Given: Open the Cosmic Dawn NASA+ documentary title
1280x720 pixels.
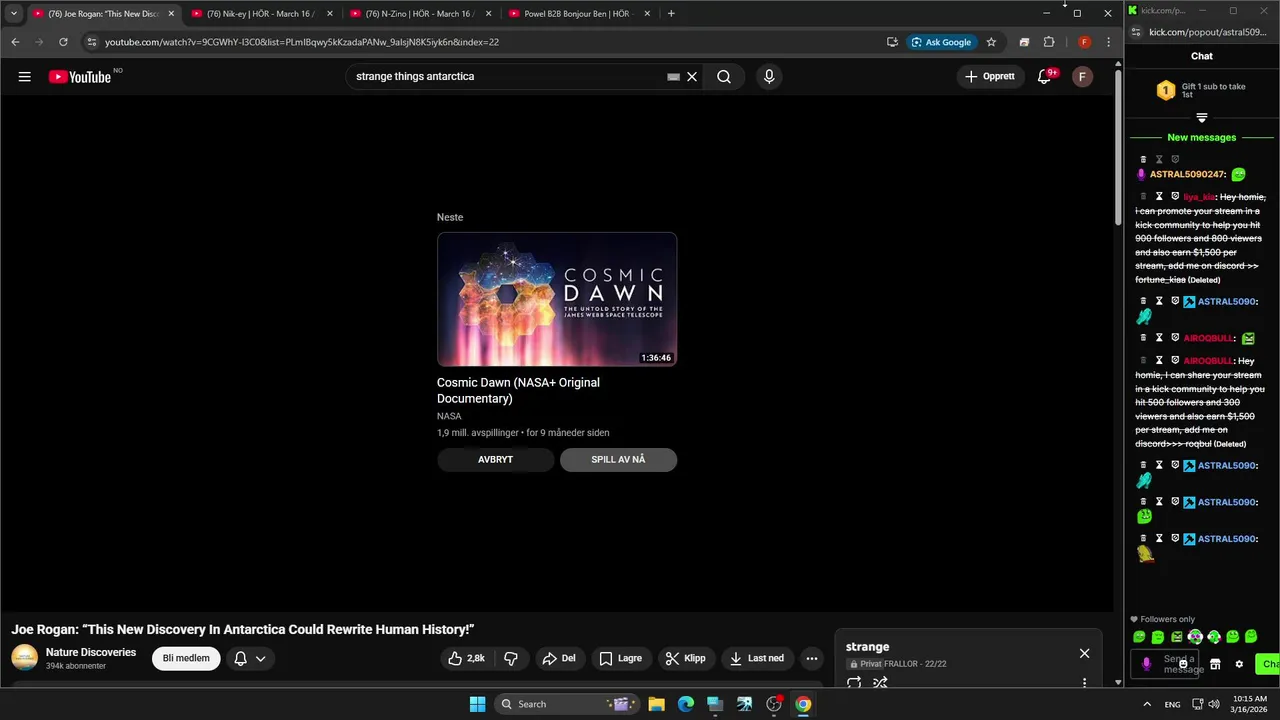Looking at the screenshot, I should 518,390.
